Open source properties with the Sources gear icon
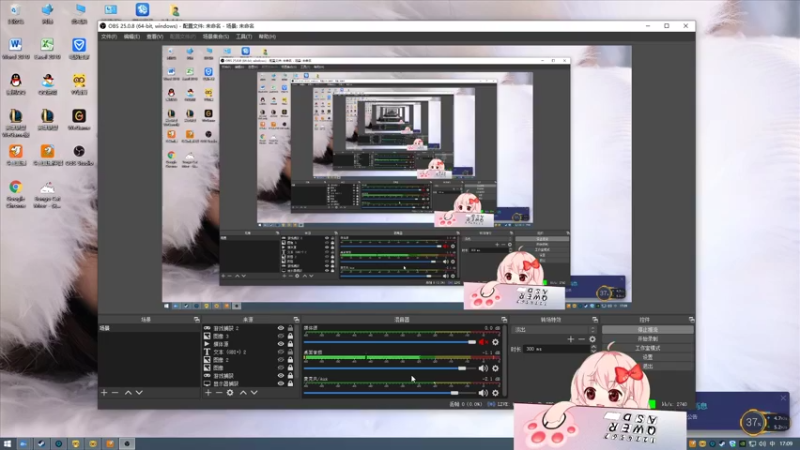 click(230, 393)
